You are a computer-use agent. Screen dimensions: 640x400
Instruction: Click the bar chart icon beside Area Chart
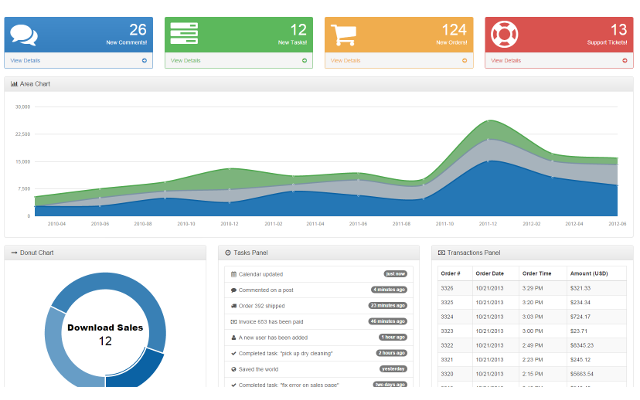pos(14,84)
